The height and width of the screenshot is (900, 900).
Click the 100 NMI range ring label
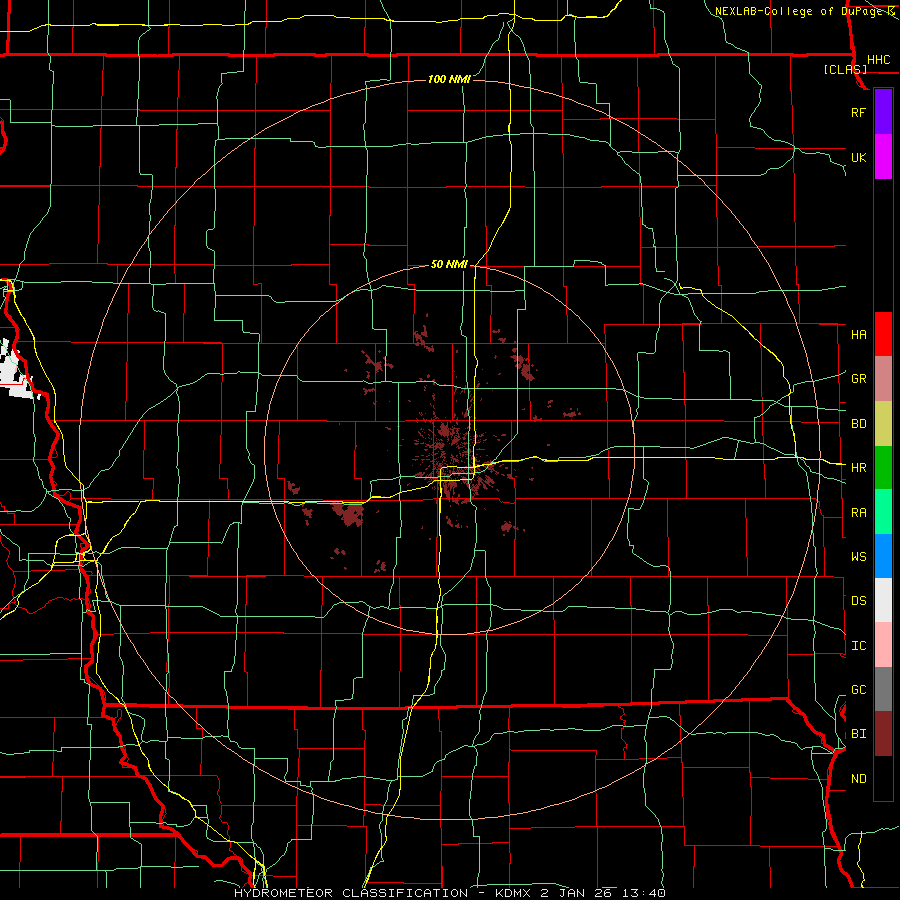(449, 79)
